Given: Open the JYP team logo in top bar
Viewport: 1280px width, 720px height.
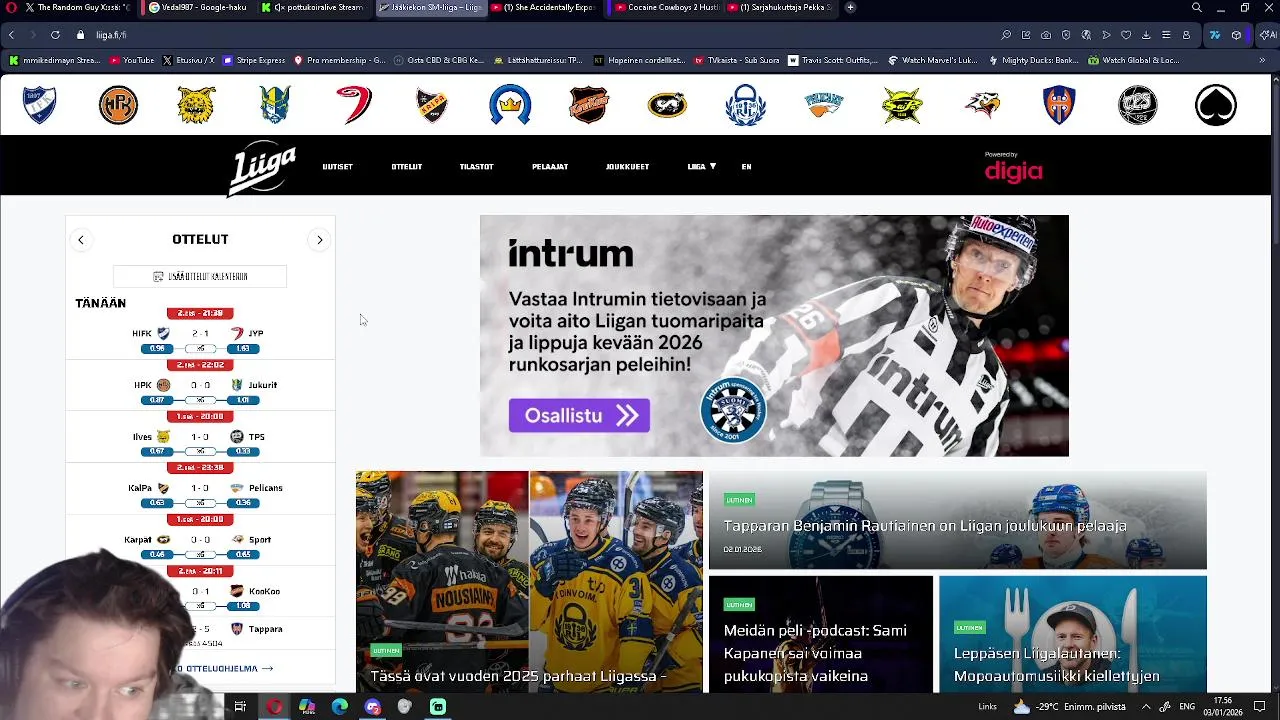Looking at the screenshot, I should pos(353,105).
